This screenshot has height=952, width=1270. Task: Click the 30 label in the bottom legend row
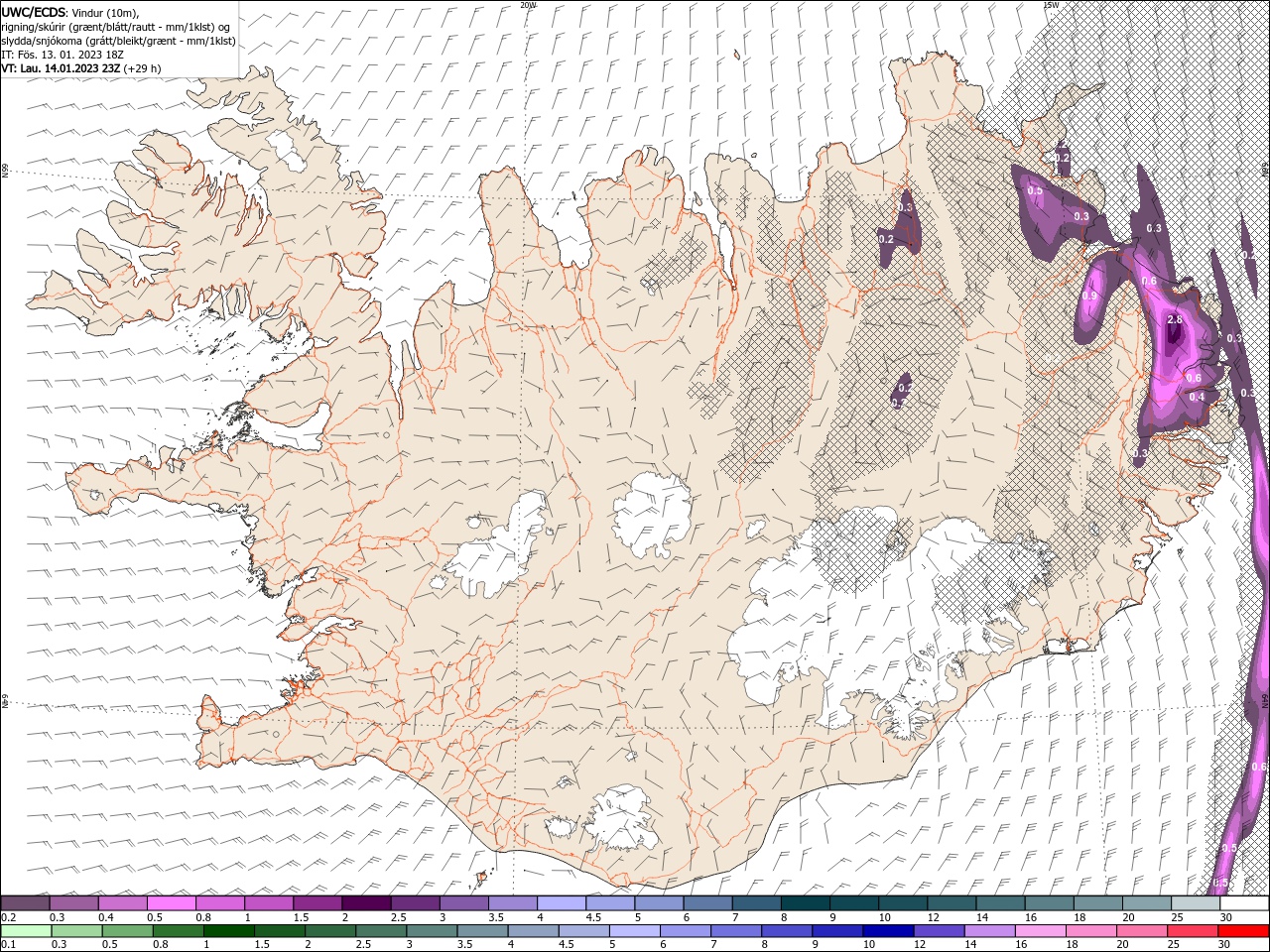[1224, 945]
